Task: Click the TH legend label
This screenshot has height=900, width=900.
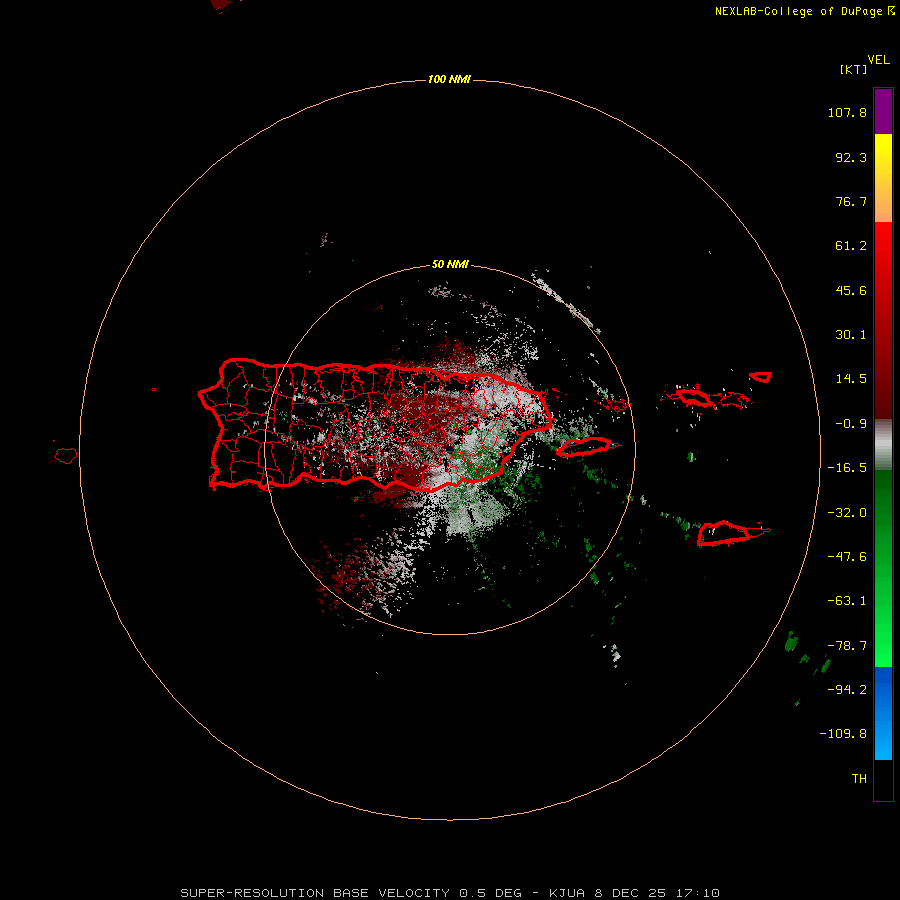Action: point(859,779)
